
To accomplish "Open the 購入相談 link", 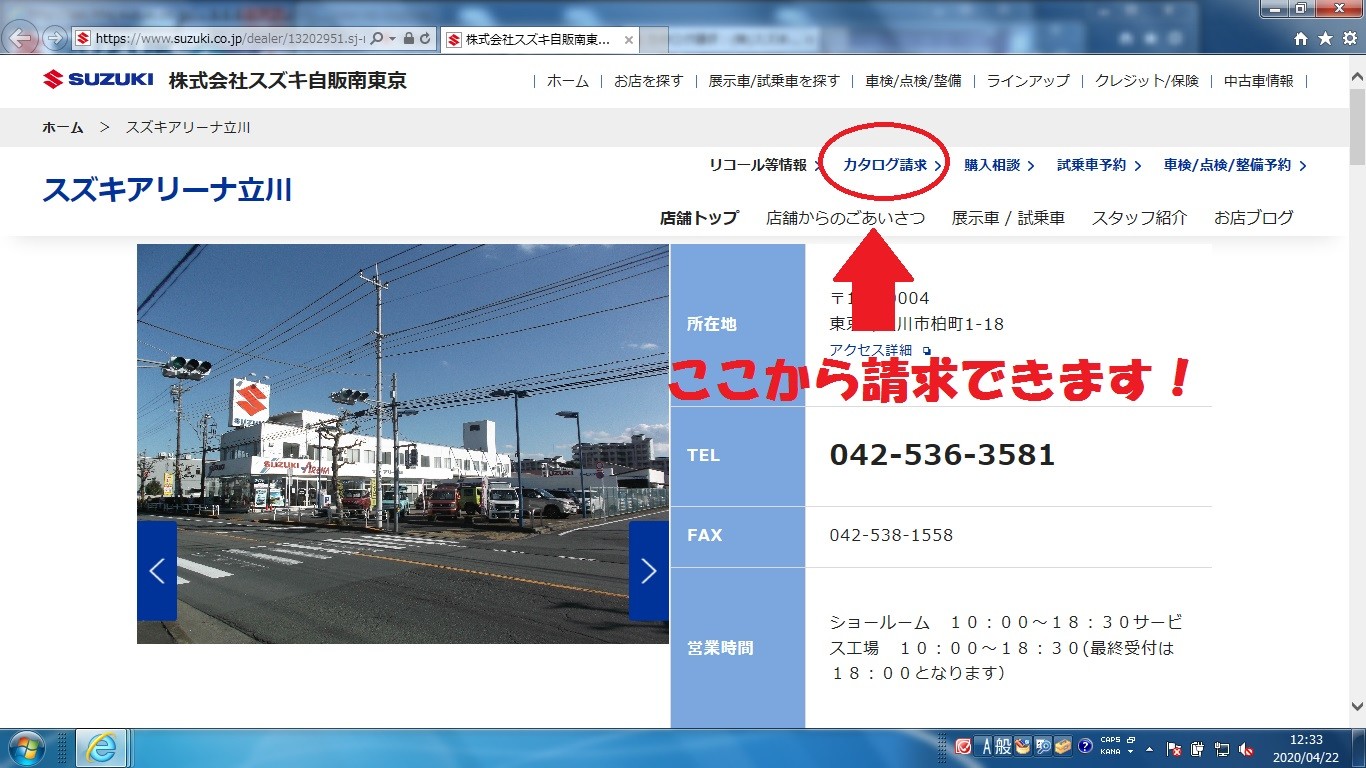I will [x=999, y=165].
